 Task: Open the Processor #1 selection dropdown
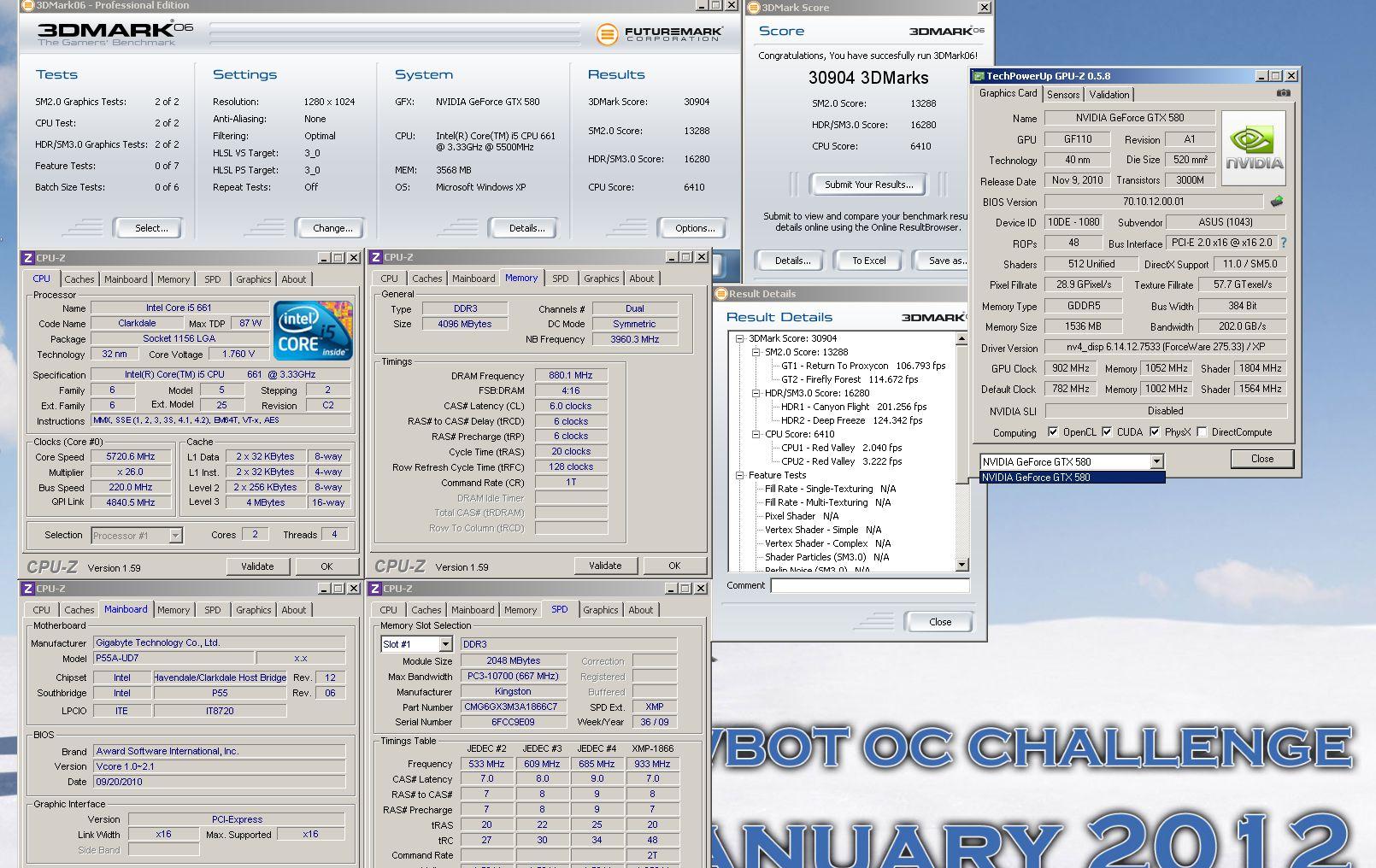pos(175,536)
